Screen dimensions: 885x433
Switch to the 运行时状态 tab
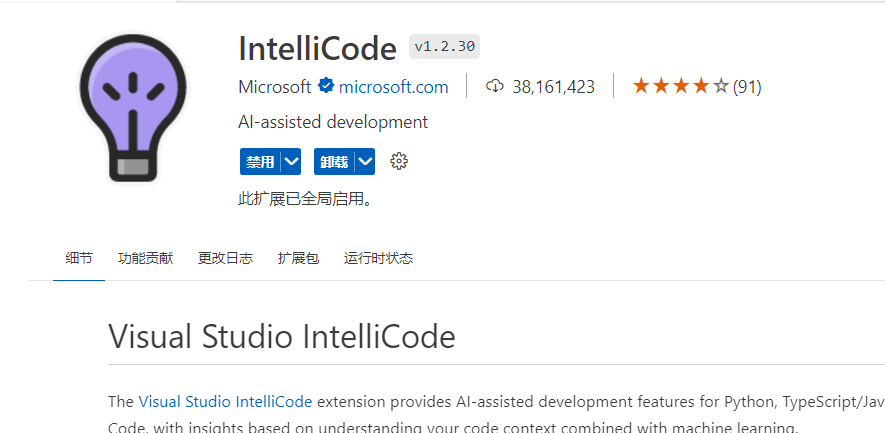pos(379,259)
